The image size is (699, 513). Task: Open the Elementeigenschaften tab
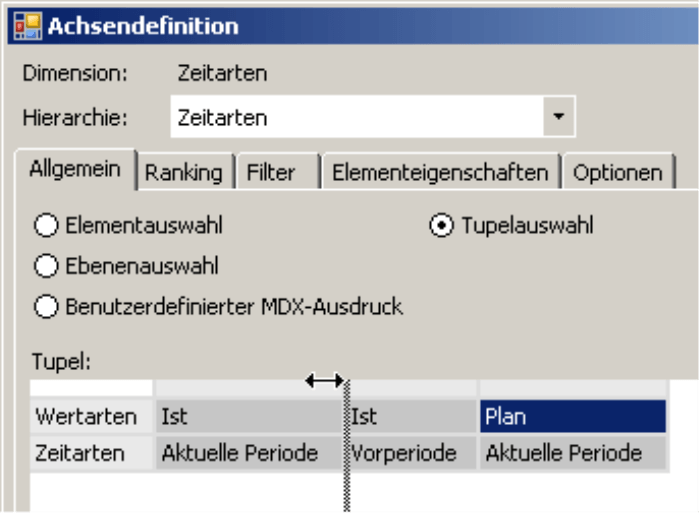click(x=440, y=172)
